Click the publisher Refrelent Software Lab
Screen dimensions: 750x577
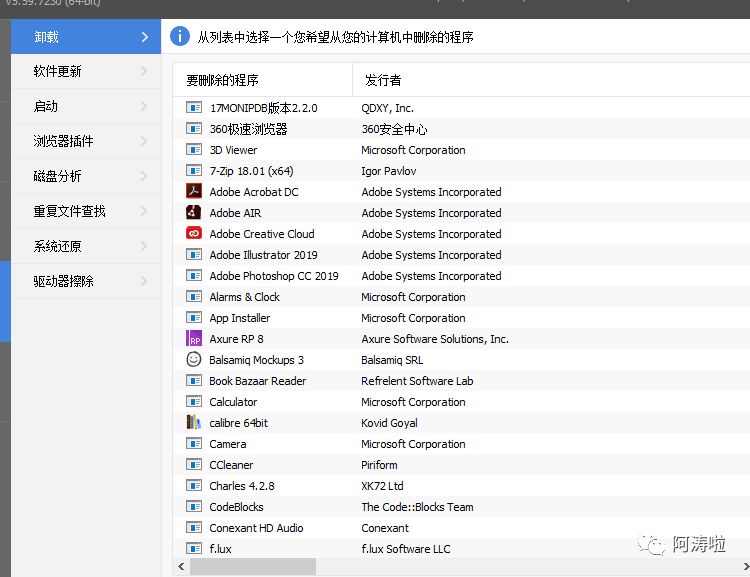coord(418,381)
